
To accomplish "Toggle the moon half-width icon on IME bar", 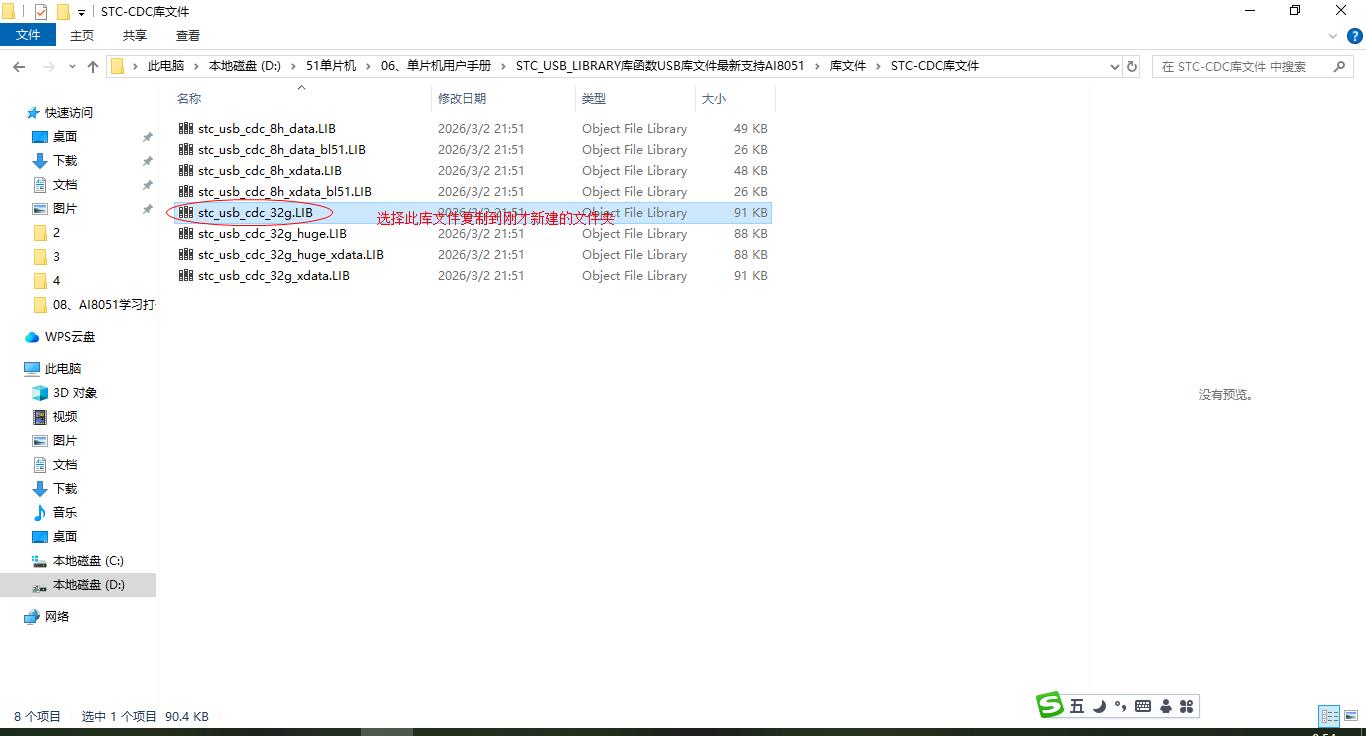I will pos(1099,706).
